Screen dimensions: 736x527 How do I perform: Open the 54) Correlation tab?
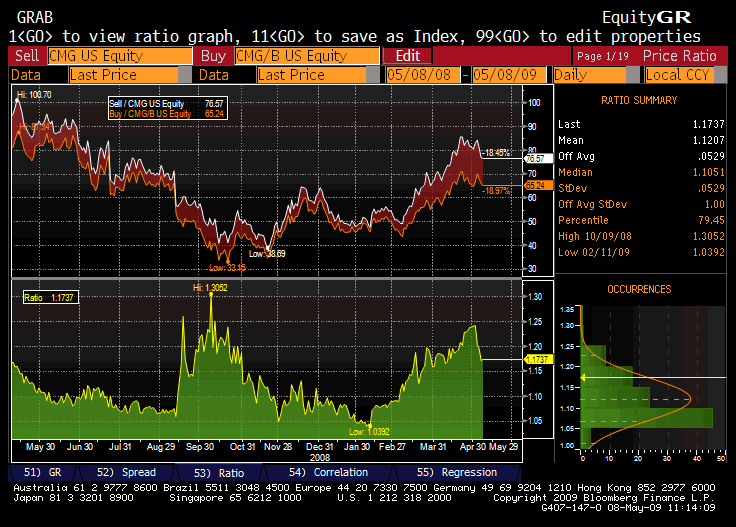(328, 472)
